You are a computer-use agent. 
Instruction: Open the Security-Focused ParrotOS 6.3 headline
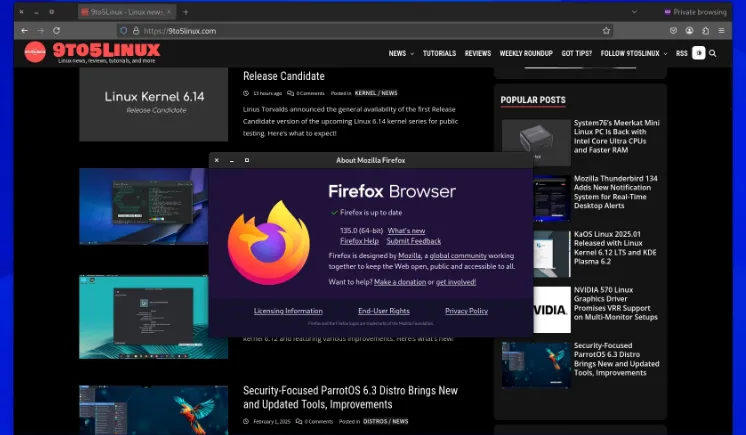click(350, 397)
